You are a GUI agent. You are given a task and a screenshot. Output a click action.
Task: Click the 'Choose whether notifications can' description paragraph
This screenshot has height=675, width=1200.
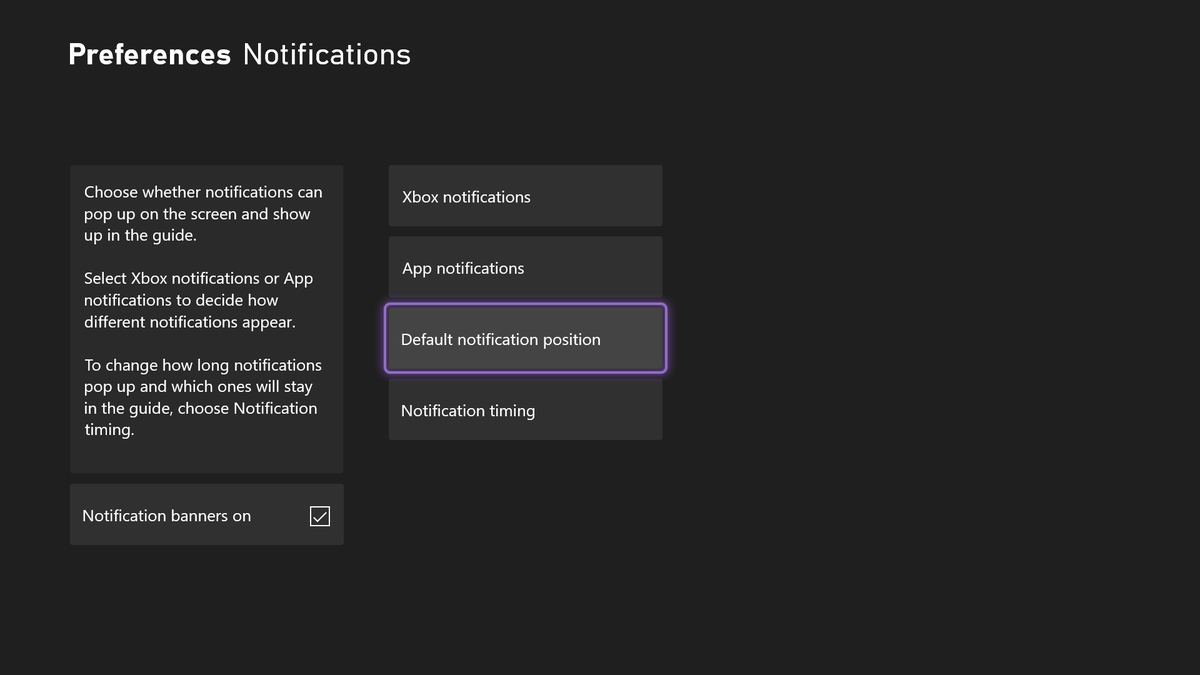203,213
